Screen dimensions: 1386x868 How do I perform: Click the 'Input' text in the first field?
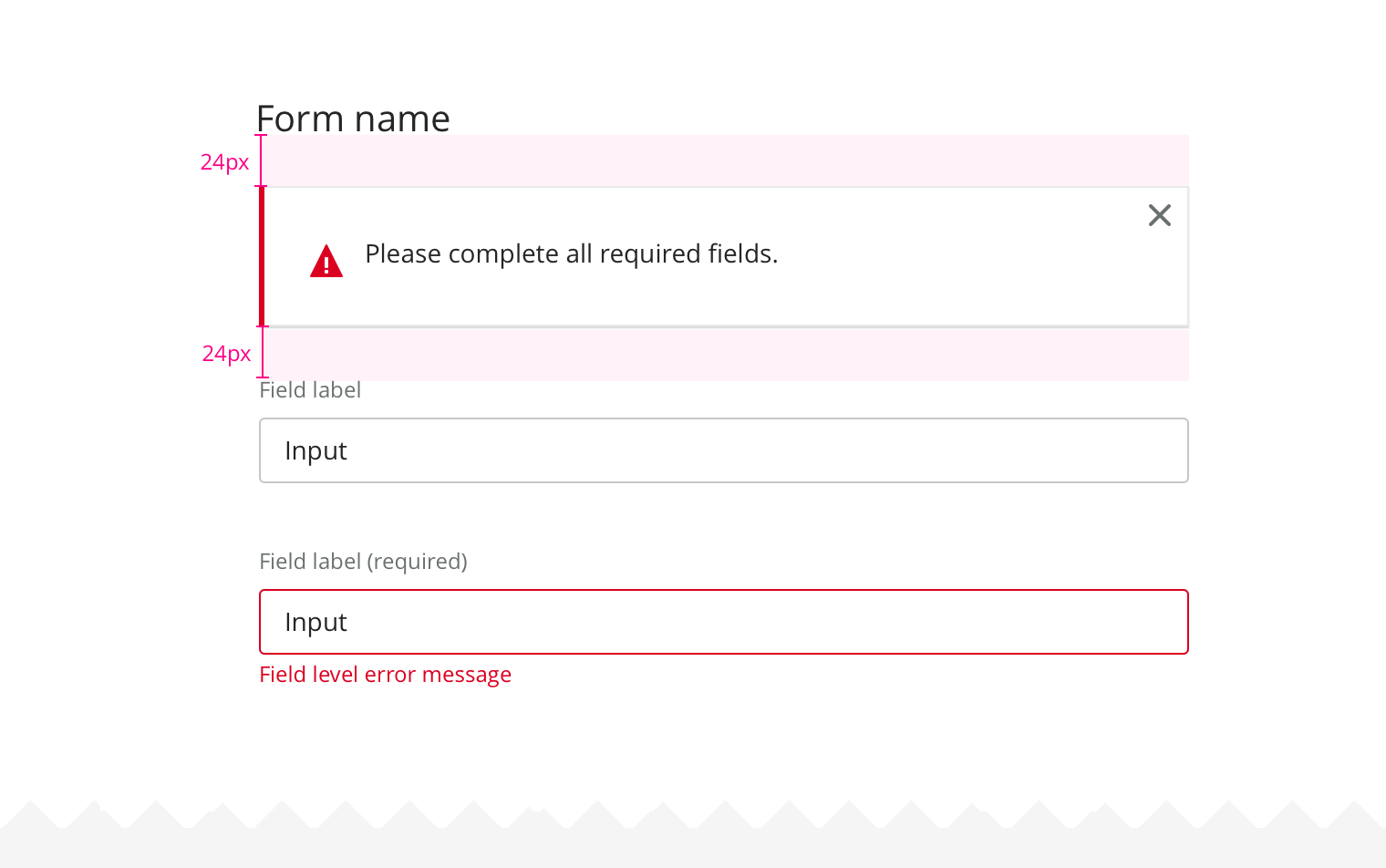pos(315,450)
